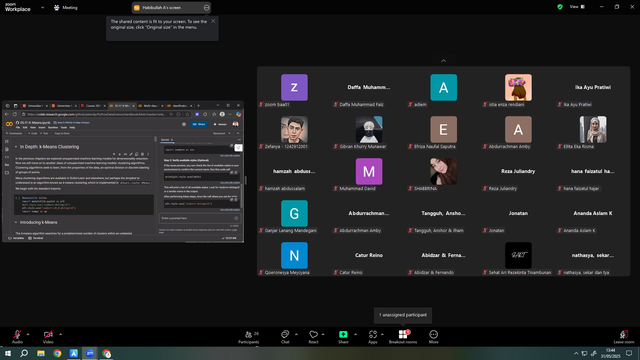Switch to Zoom taskbar icon

click(x=90, y=353)
